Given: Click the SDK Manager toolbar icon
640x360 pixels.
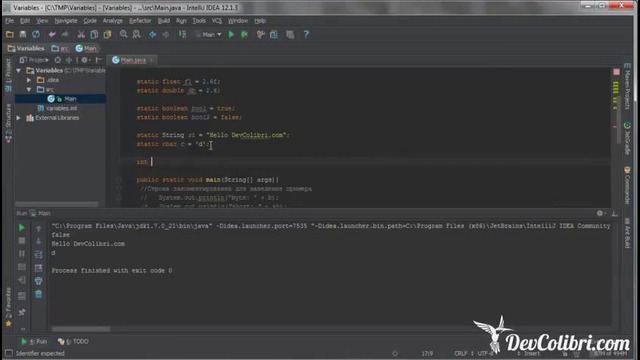Looking at the screenshot, I should [290, 35].
